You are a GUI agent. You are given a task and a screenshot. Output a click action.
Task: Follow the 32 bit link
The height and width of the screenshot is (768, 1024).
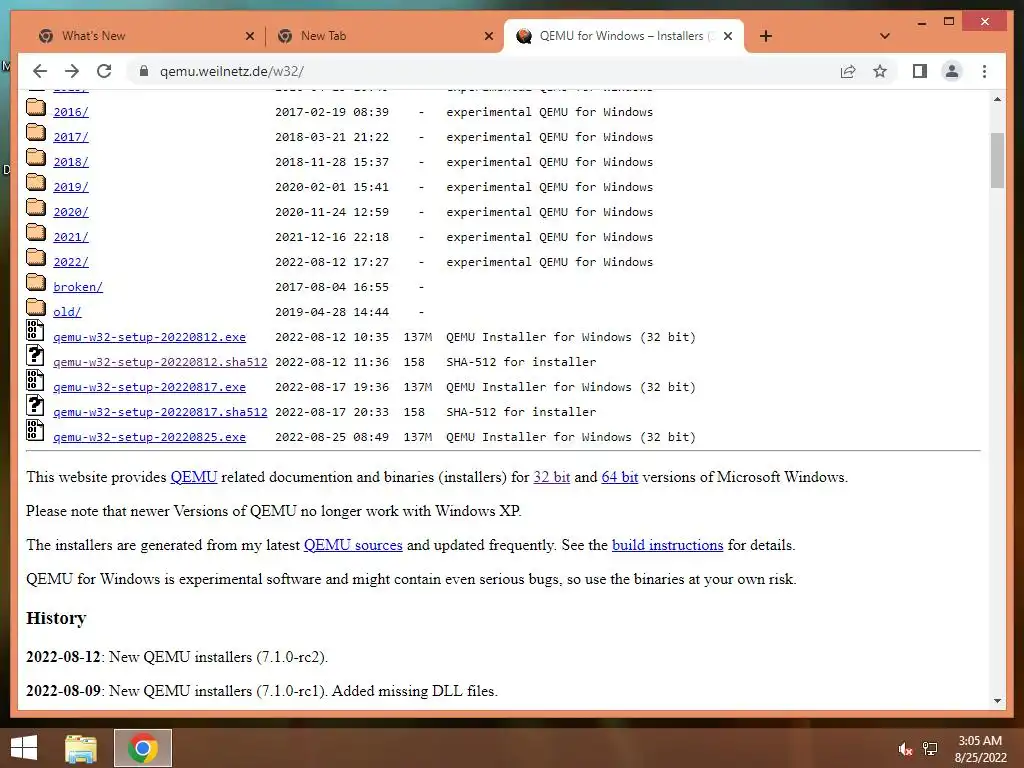click(x=552, y=477)
